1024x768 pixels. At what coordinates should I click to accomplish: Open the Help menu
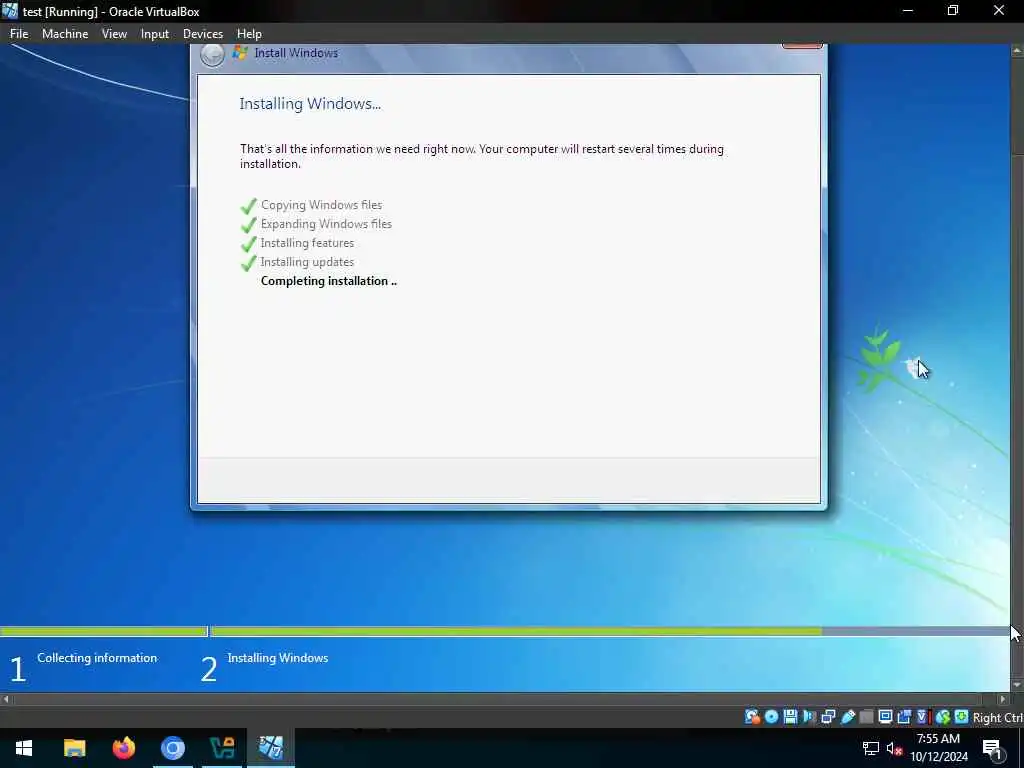249,34
